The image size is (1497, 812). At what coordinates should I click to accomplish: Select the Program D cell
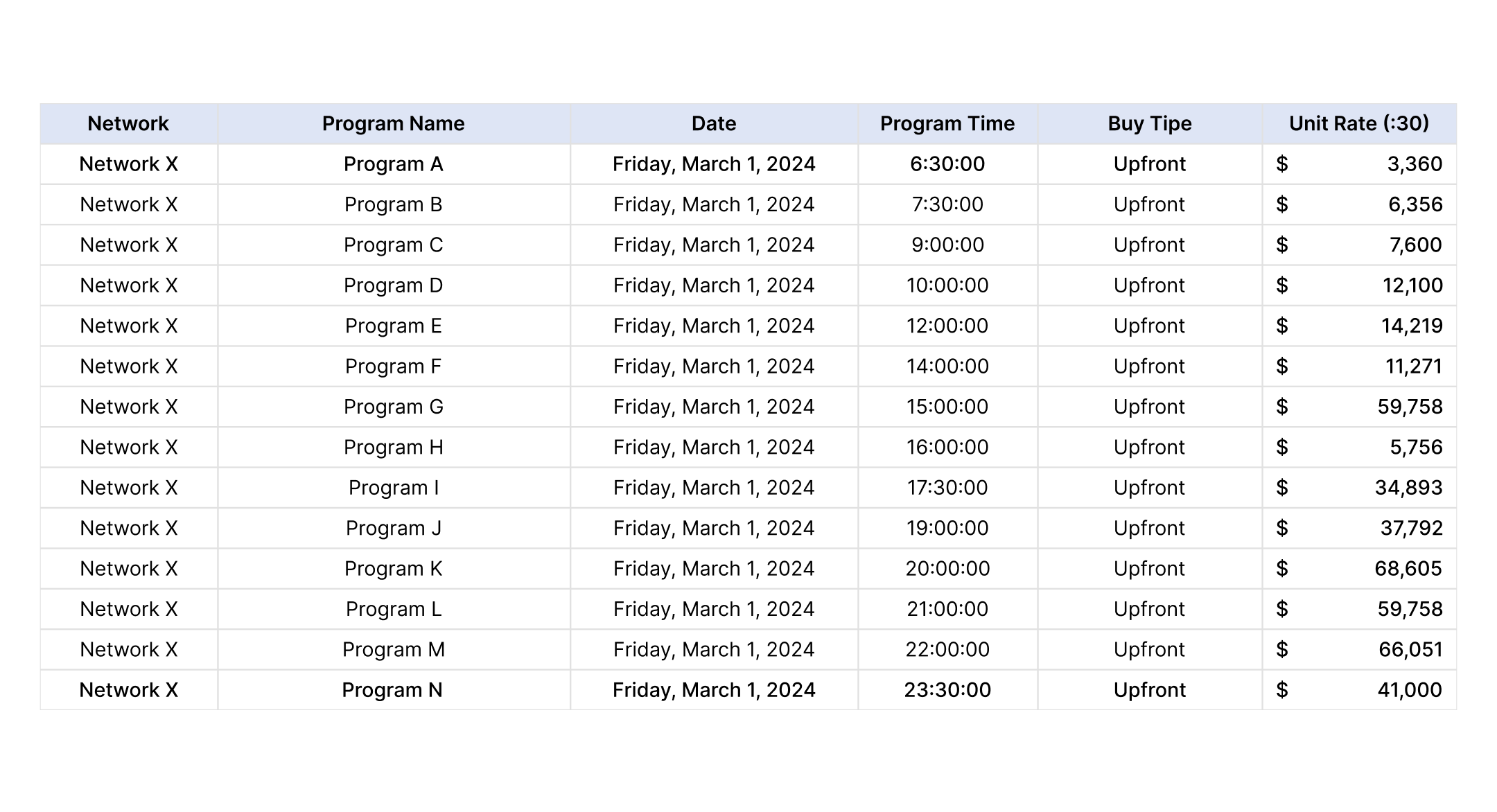click(x=394, y=285)
